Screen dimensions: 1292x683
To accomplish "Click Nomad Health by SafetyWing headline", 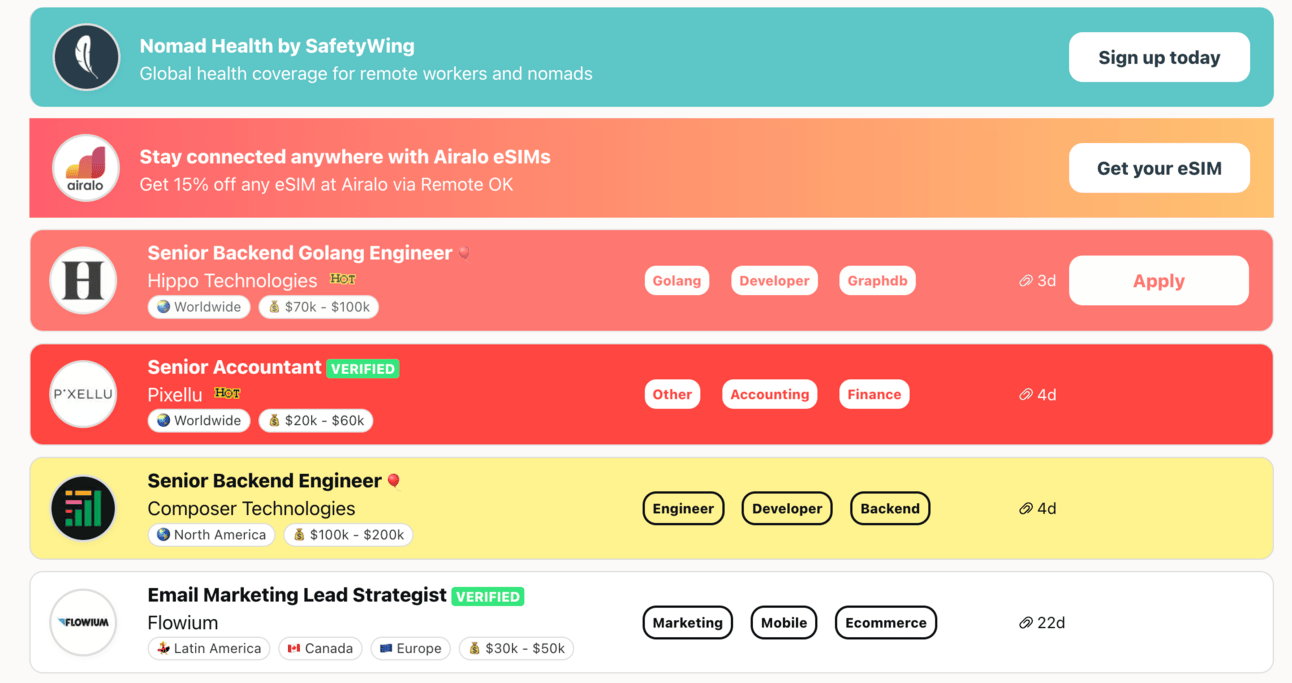I will tap(277, 46).
